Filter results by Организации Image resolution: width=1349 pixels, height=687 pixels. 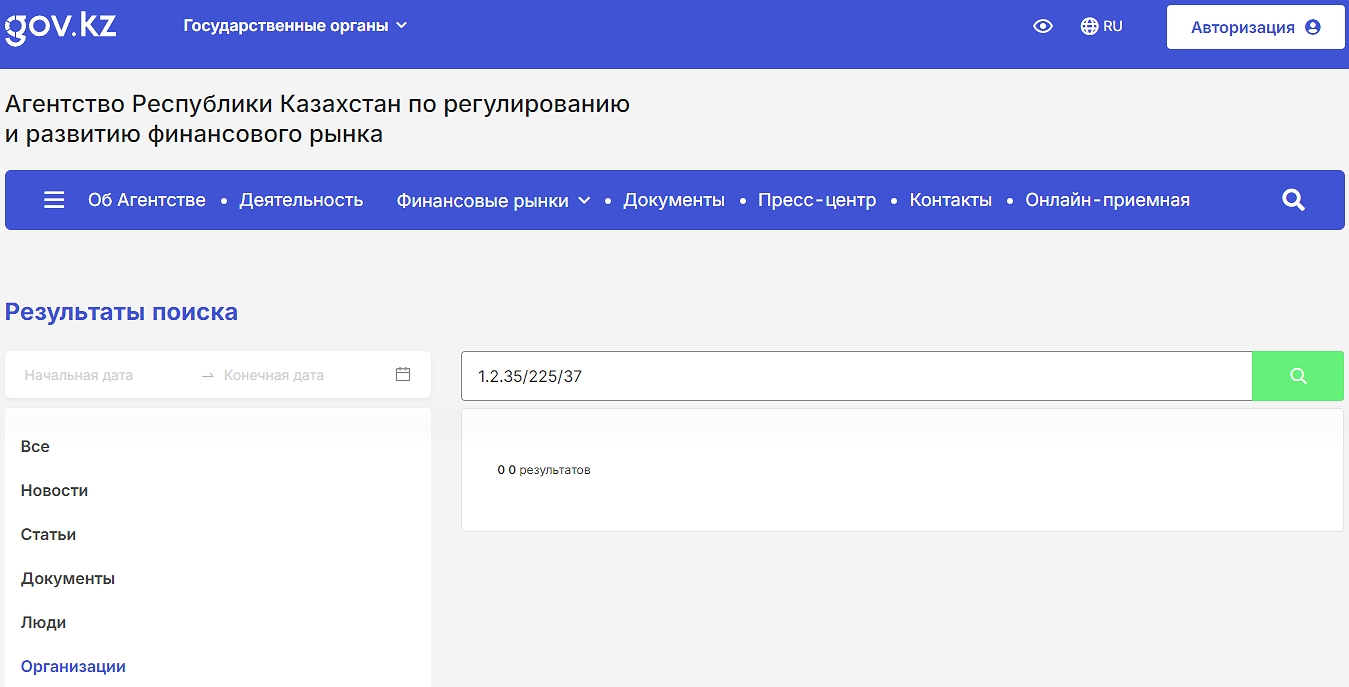[x=73, y=667]
